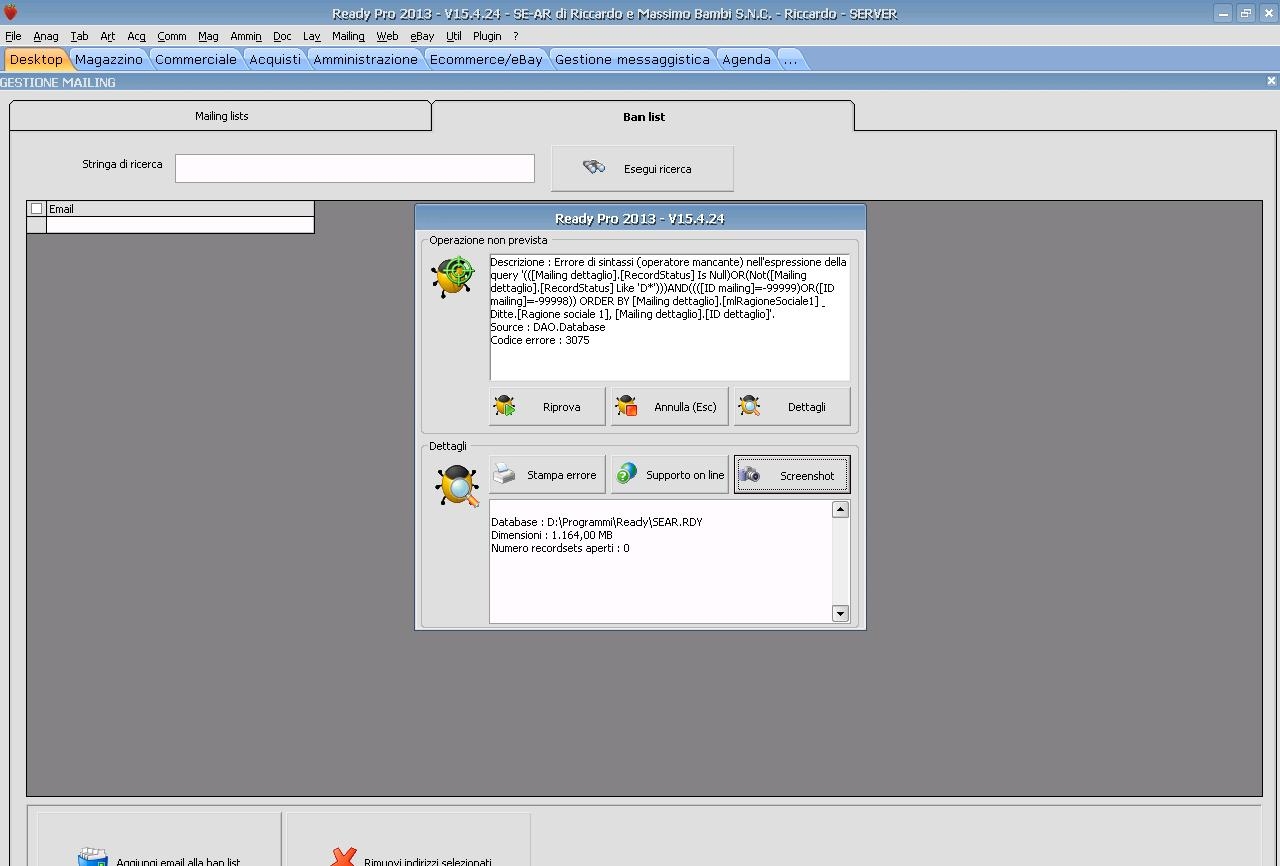1280x866 pixels.
Task: Click the Annulla bug stop icon
Action: click(x=627, y=407)
